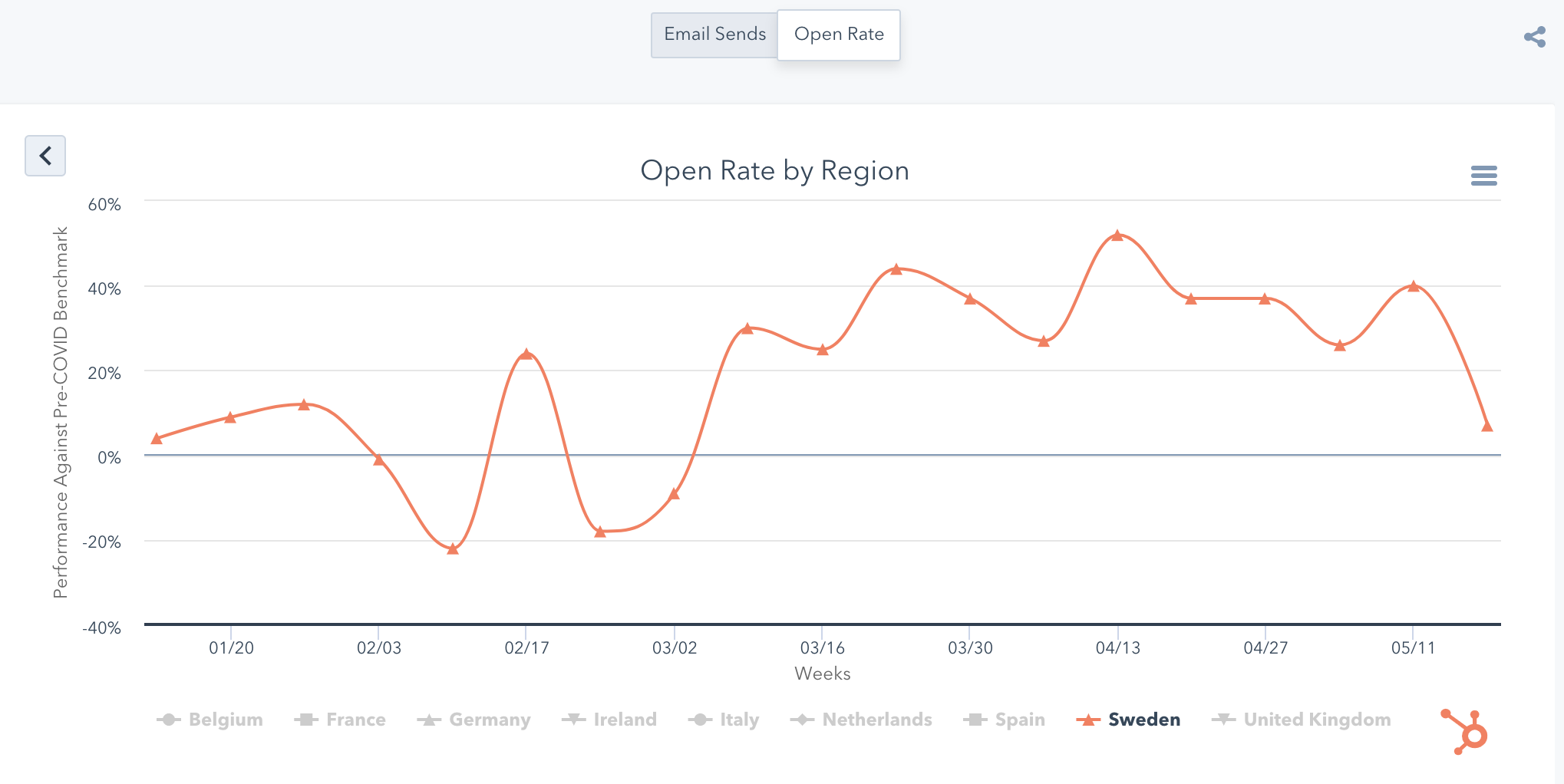Select the Open Rate tab
1564x784 pixels.
[839, 35]
